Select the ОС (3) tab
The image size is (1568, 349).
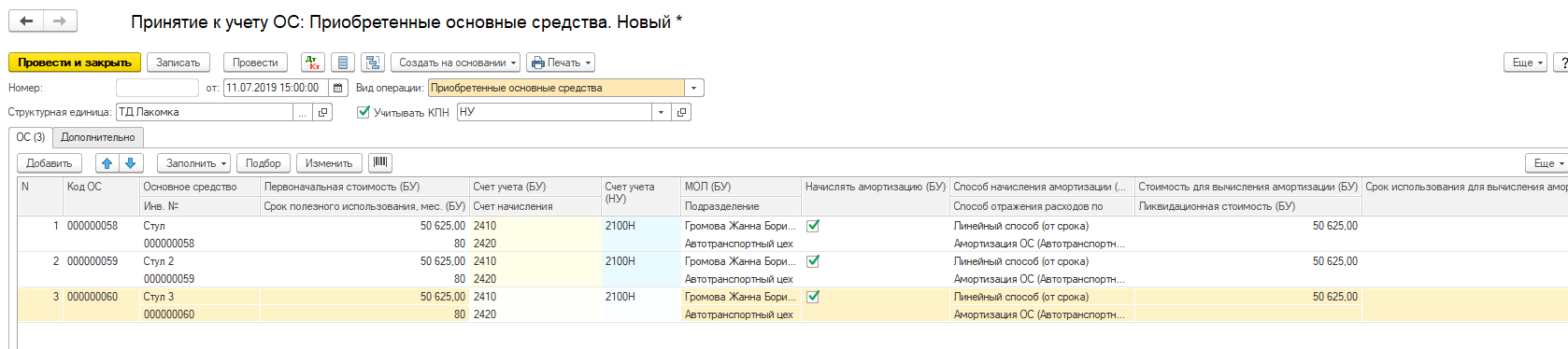pos(31,137)
